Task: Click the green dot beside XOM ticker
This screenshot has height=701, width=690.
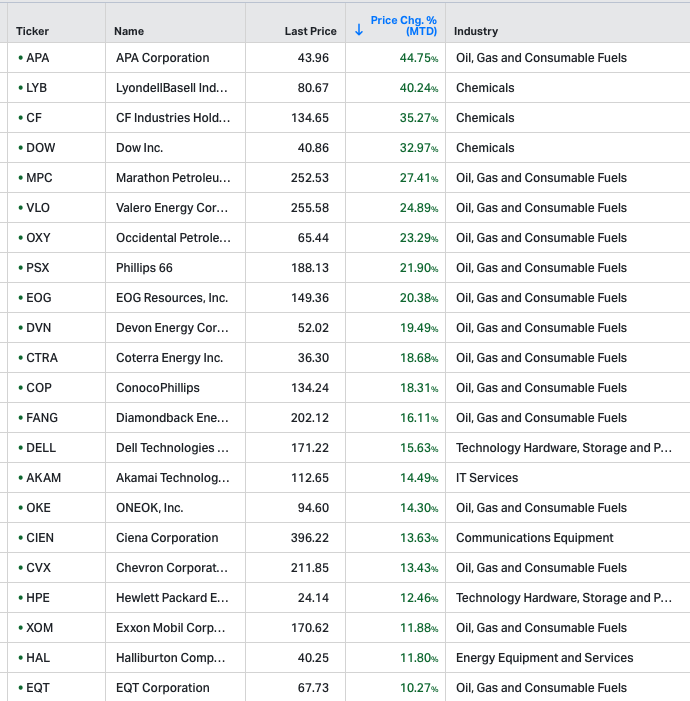Action: point(20,628)
